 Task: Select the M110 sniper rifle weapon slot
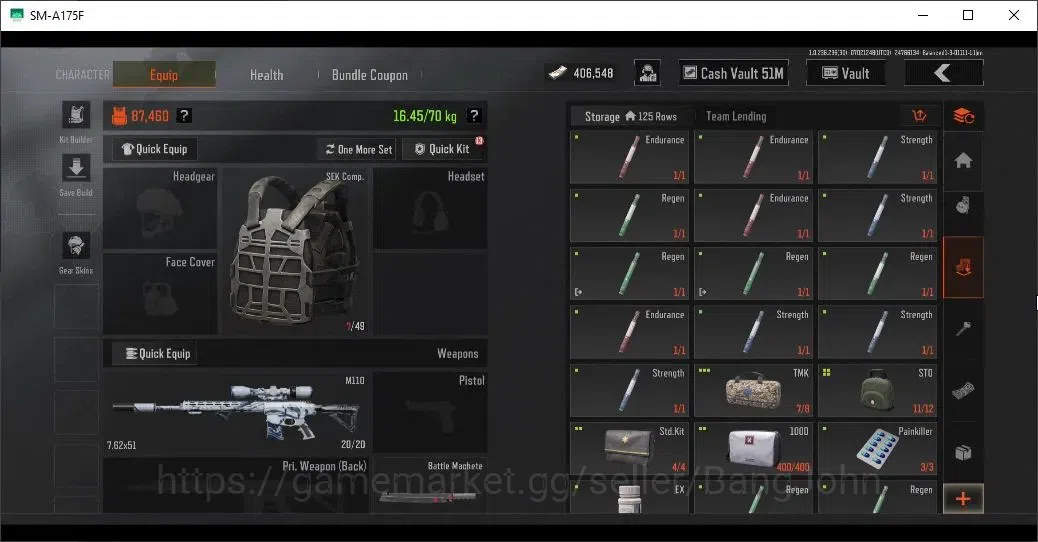click(x=236, y=412)
